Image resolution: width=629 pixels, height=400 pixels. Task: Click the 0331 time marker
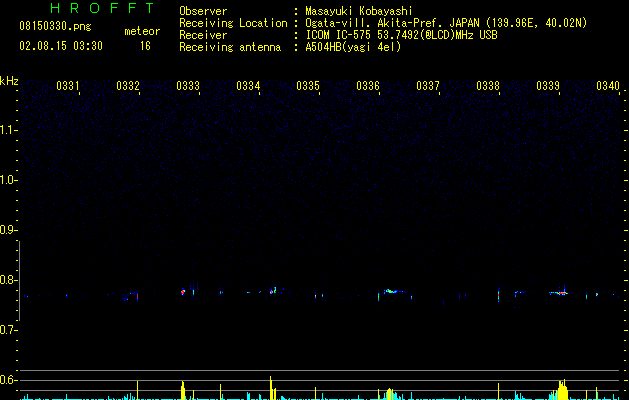tap(67, 86)
